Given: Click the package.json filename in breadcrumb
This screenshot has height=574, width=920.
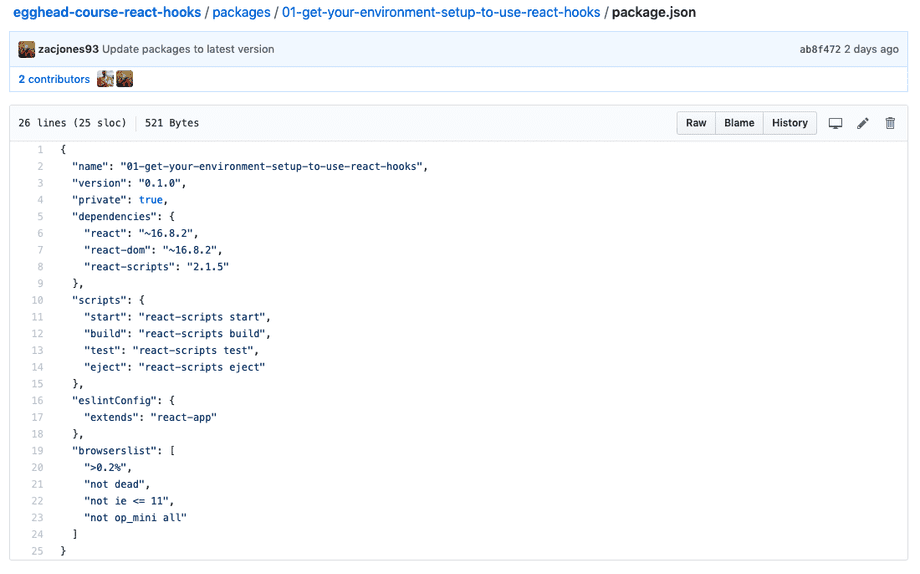Looking at the screenshot, I should point(654,12).
